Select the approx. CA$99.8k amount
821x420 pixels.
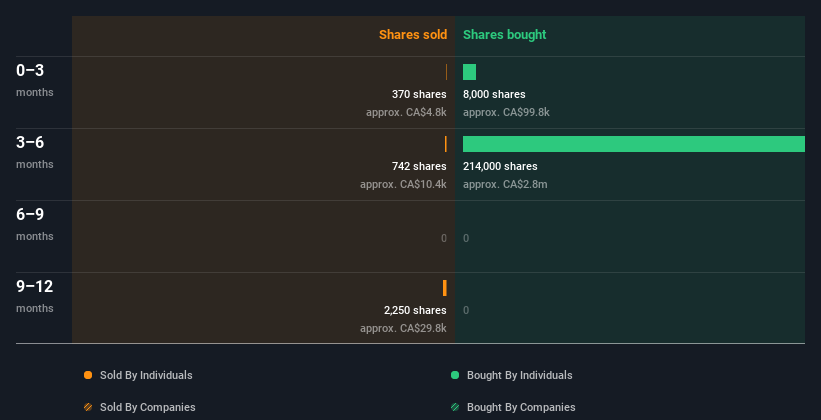pyautogui.click(x=506, y=112)
